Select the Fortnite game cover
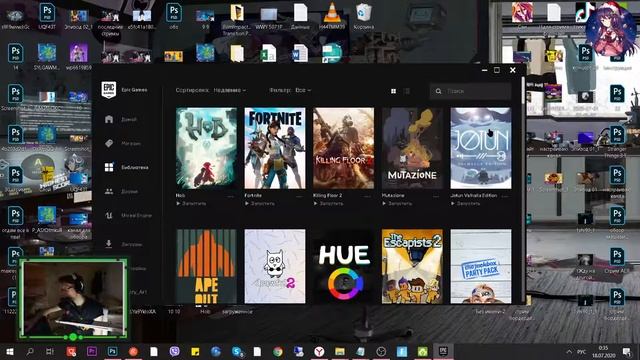 (x=275, y=148)
